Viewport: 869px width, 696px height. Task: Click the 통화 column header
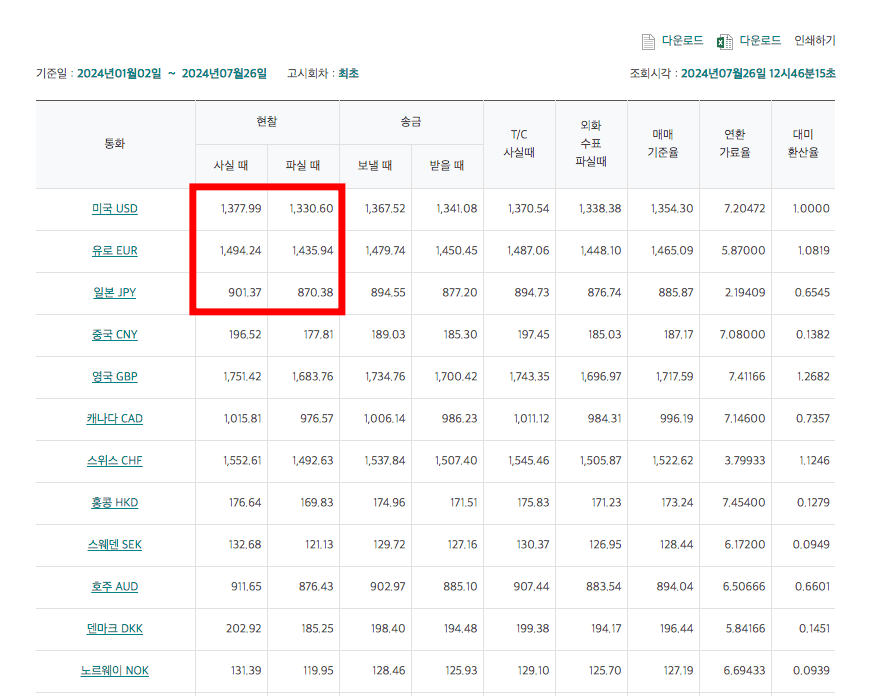(115, 144)
